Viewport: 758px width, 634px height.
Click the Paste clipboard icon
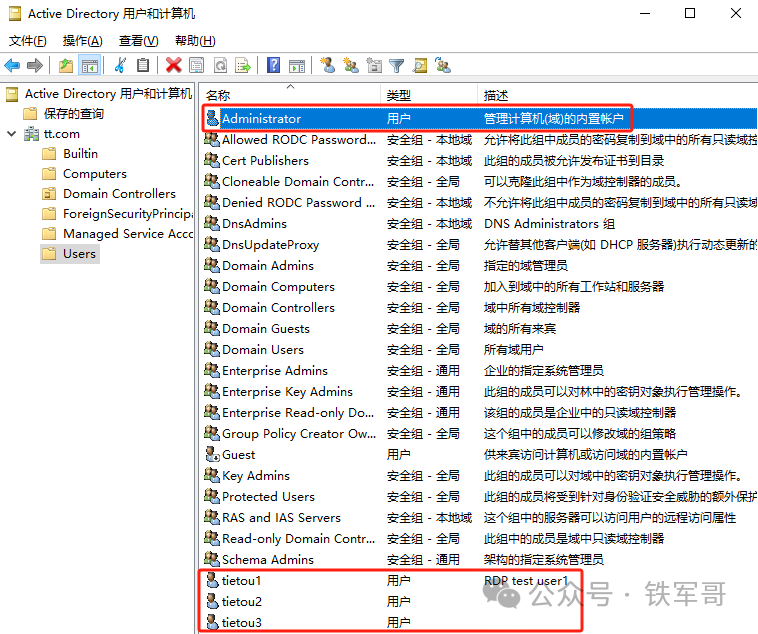(143, 65)
